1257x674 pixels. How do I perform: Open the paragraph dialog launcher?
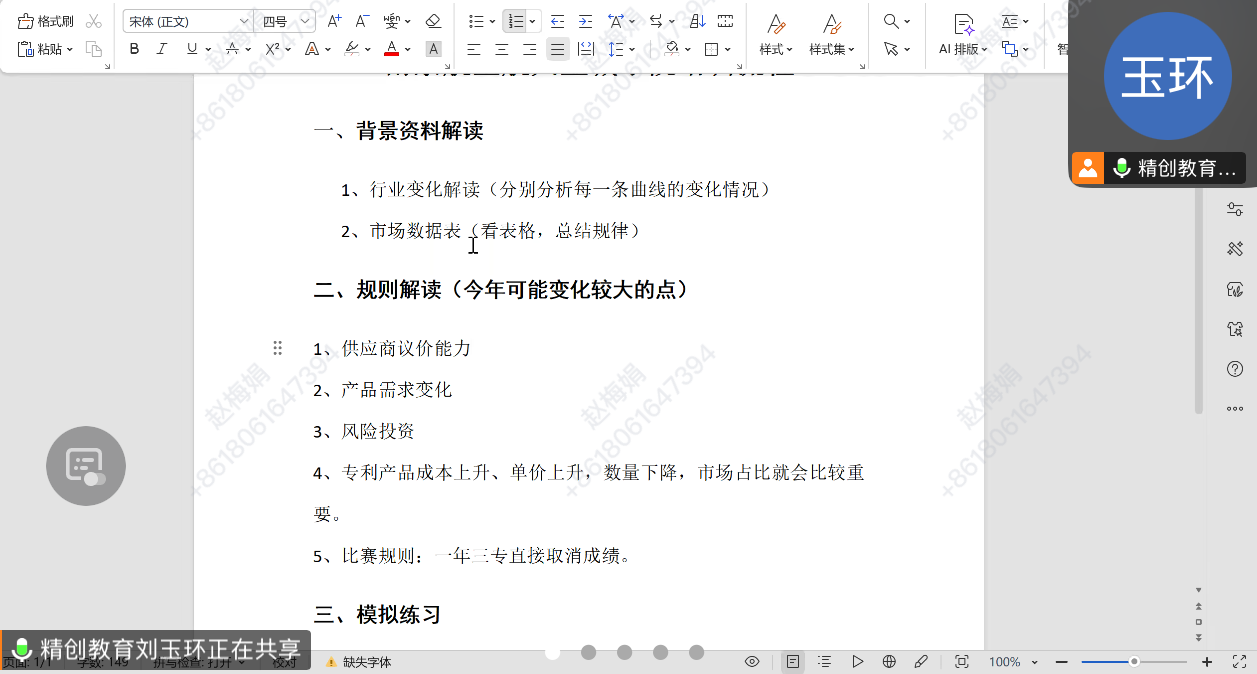click(x=740, y=66)
